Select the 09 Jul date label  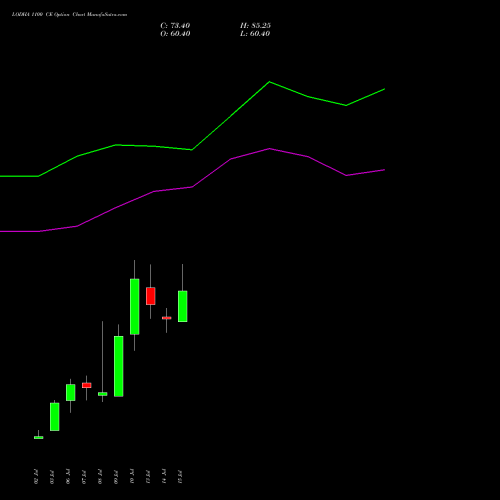click(x=116, y=477)
